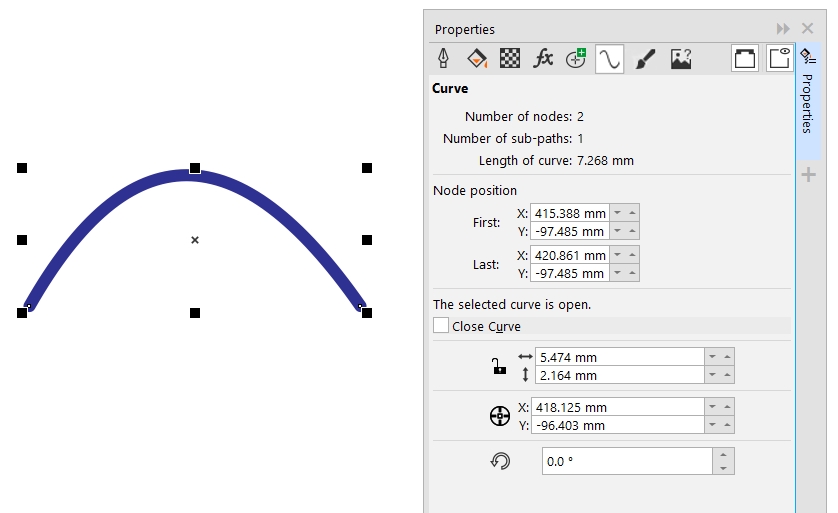Decrease the First node X value arrow
Image resolution: width=838 pixels, height=513 pixels.
coord(617,213)
